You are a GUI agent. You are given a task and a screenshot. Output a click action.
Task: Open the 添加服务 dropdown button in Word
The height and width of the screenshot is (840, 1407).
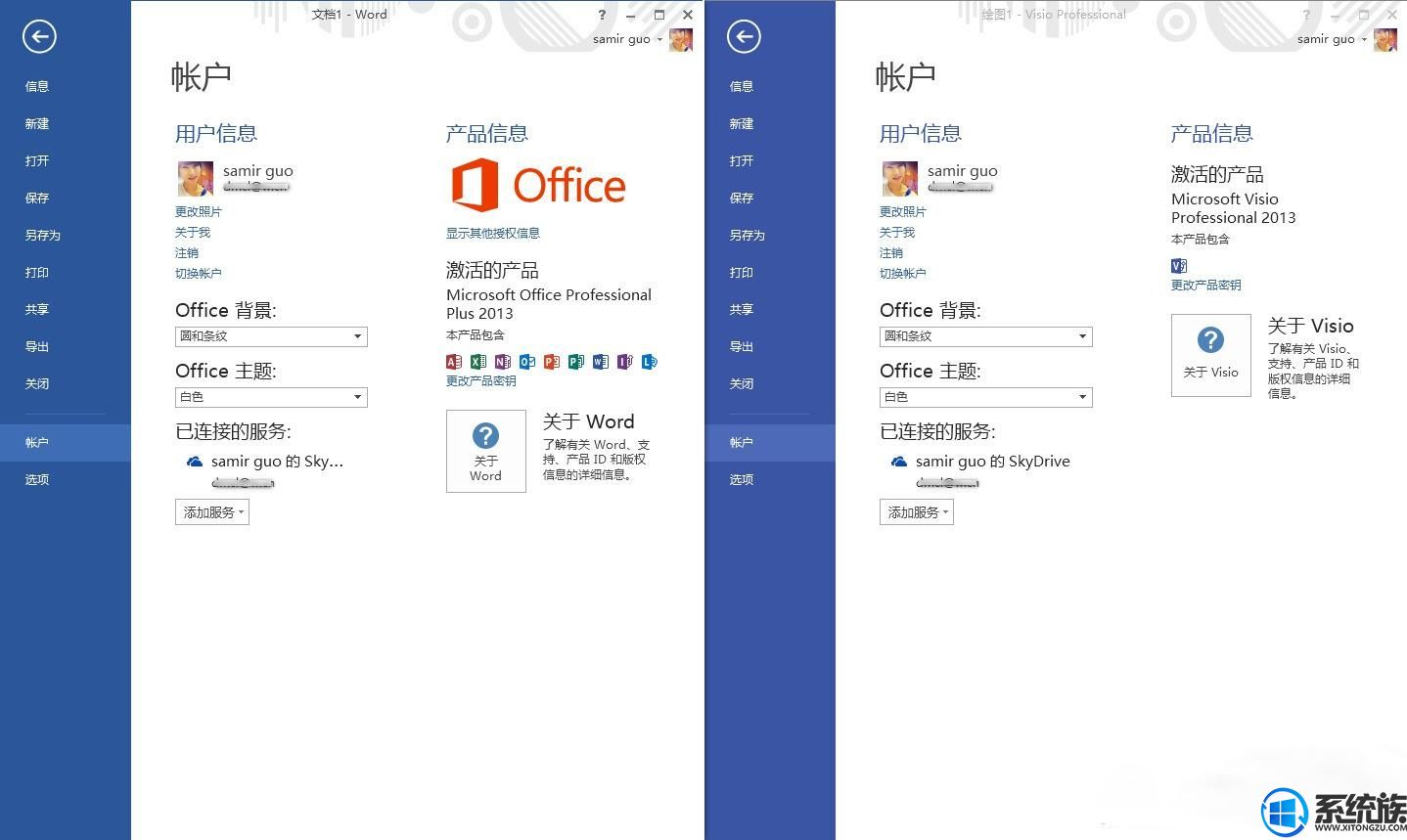[212, 512]
